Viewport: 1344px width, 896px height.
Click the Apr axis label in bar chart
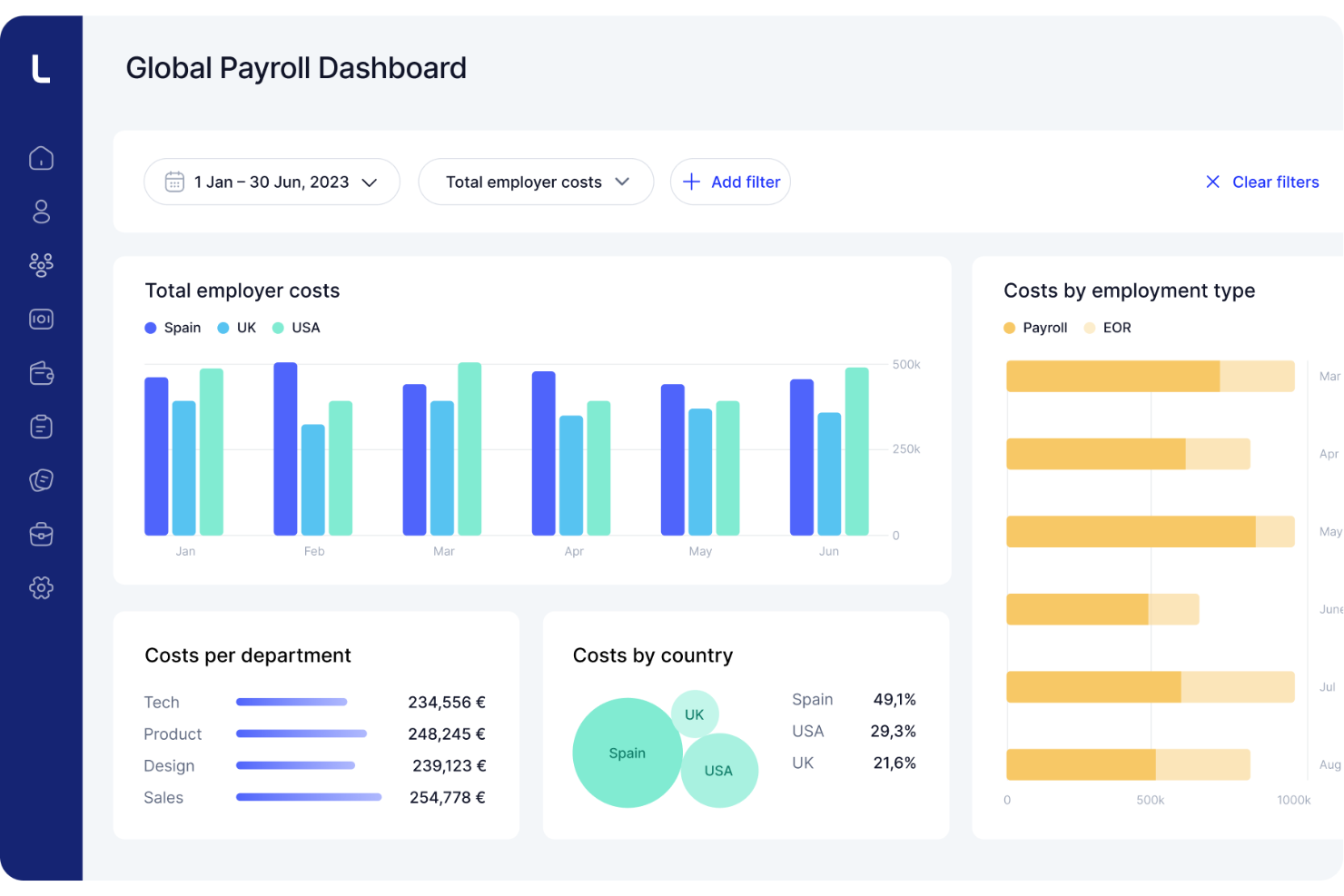[574, 551]
